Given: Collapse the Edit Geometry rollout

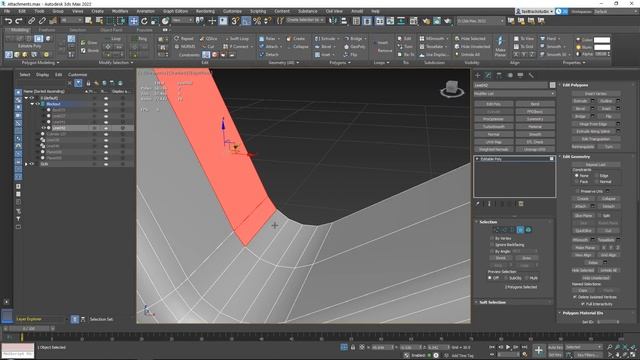Looking at the screenshot, I should (576, 157).
